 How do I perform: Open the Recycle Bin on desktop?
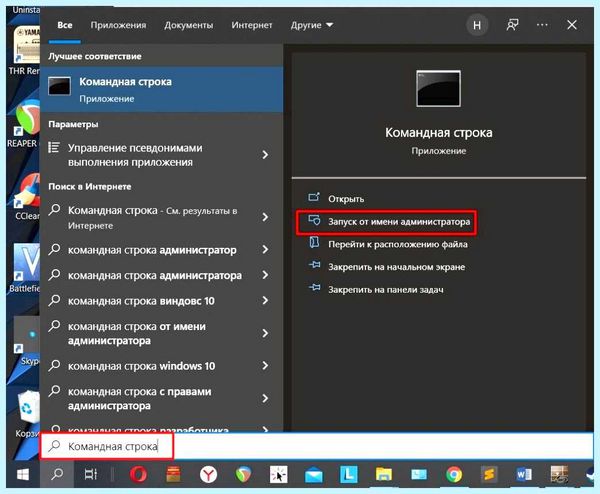27,413
